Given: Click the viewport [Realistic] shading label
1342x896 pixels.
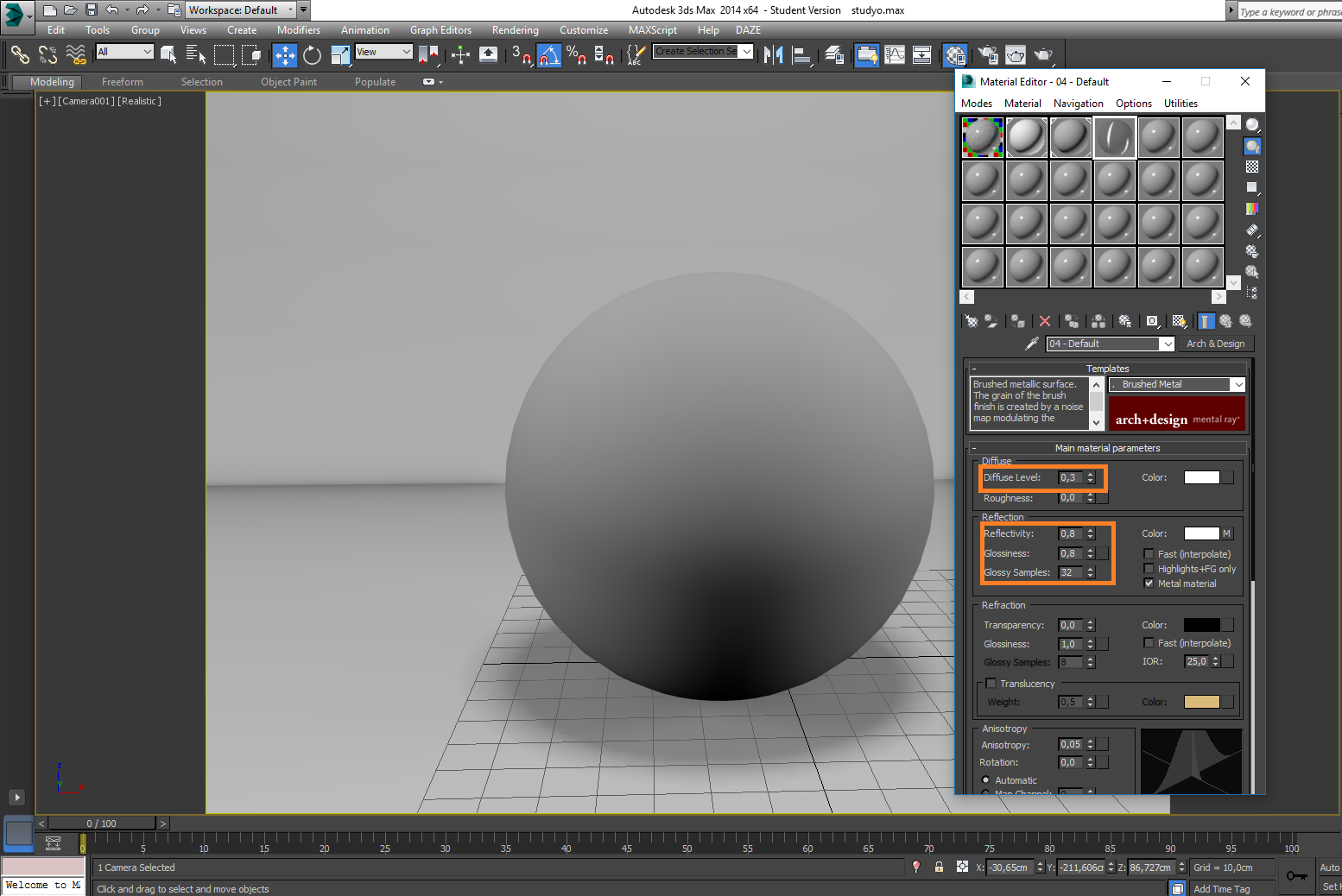Looking at the screenshot, I should 139,101.
